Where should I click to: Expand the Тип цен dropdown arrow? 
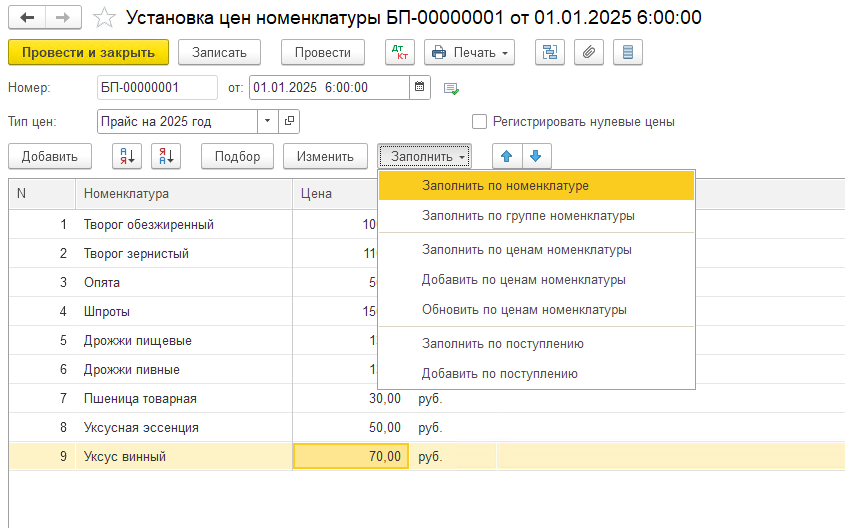267,121
